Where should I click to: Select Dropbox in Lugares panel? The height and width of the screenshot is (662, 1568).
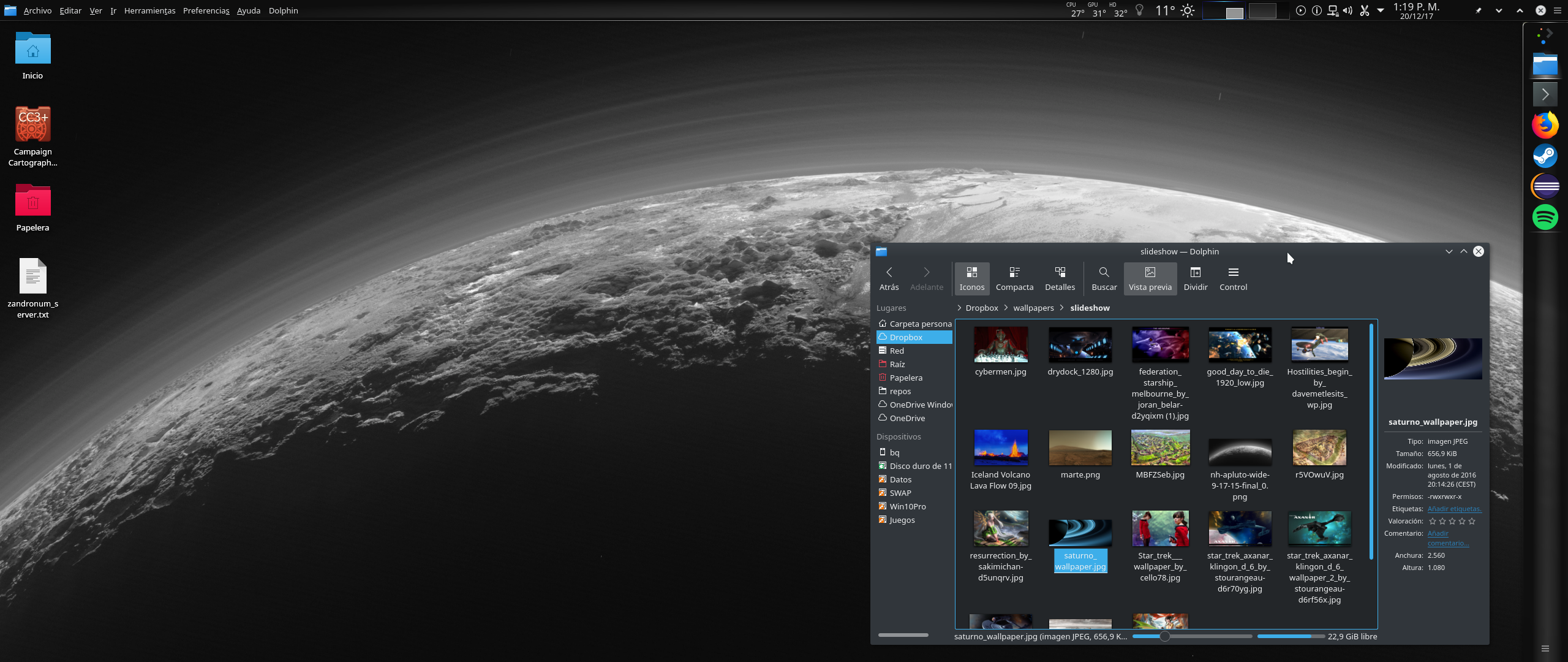914,337
